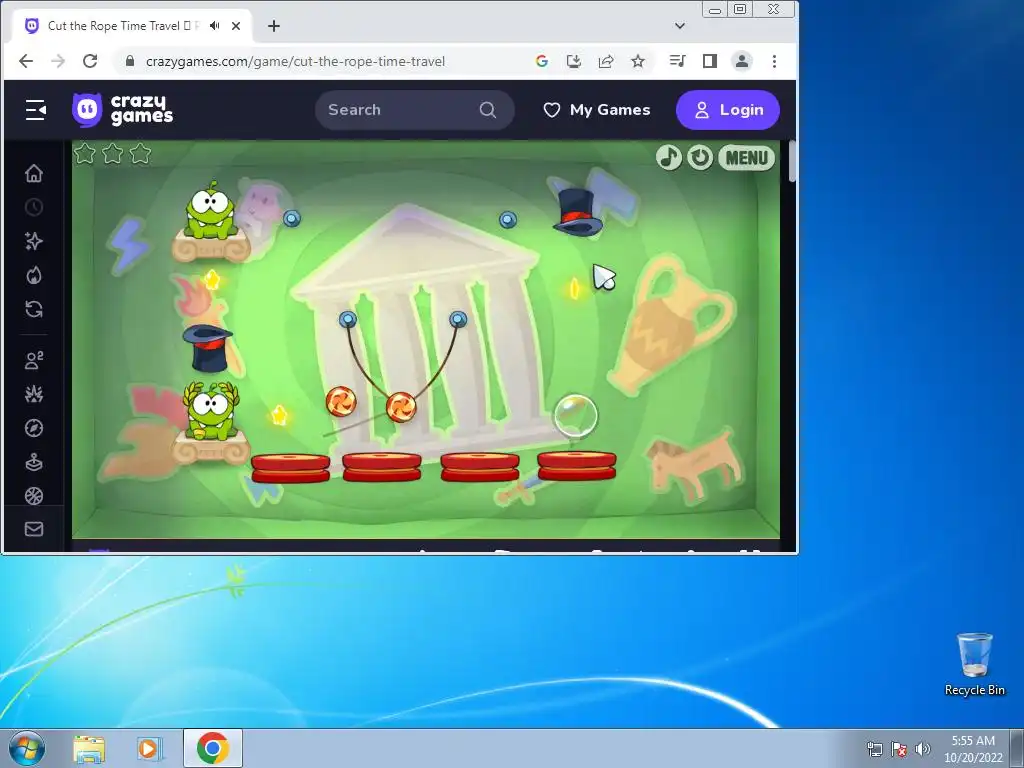Open the Windows Start menu
The height and width of the screenshot is (768, 1024).
tap(27, 748)
